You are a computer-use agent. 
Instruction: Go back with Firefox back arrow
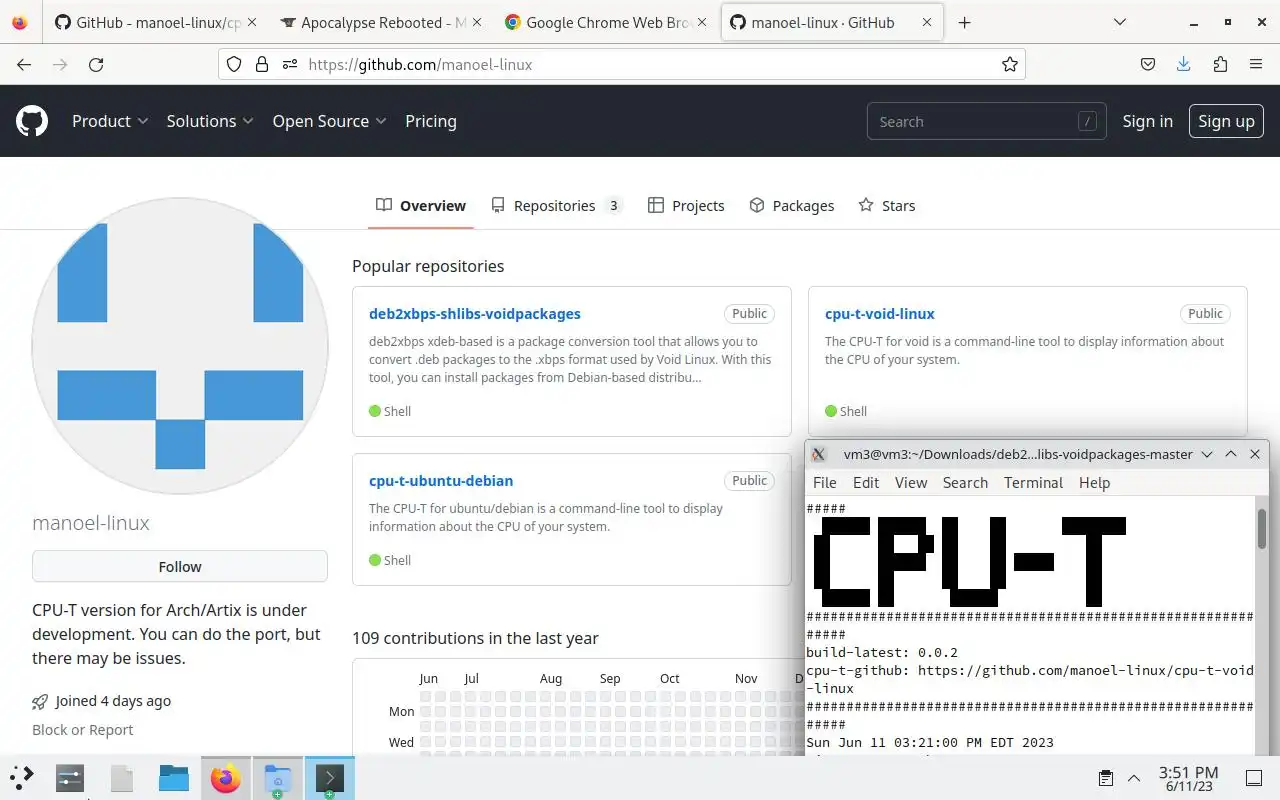pos(24,64)
